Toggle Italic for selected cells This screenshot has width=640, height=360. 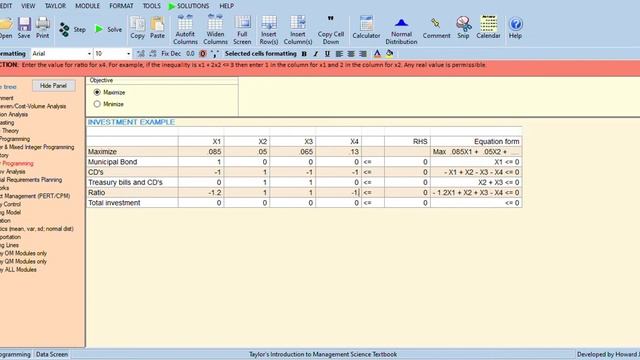[316, 54]
